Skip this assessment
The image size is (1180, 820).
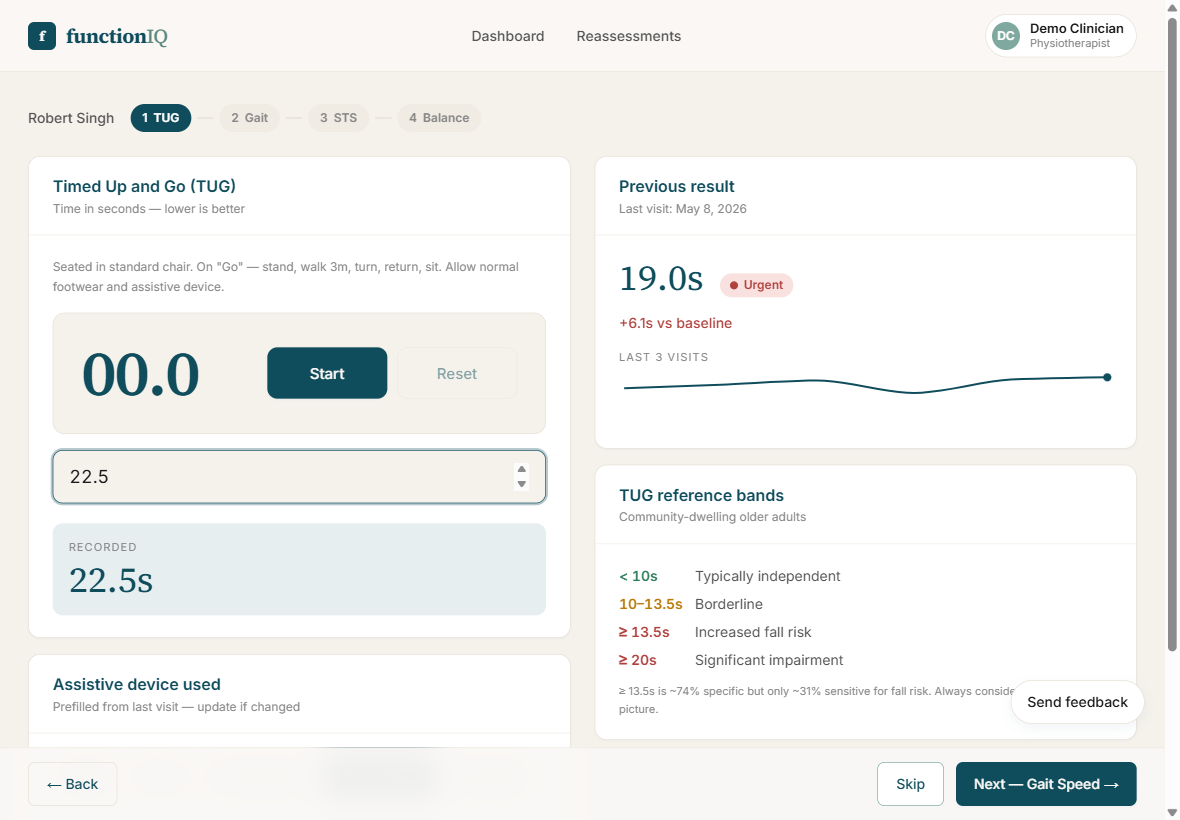click(x=910, y=784)
